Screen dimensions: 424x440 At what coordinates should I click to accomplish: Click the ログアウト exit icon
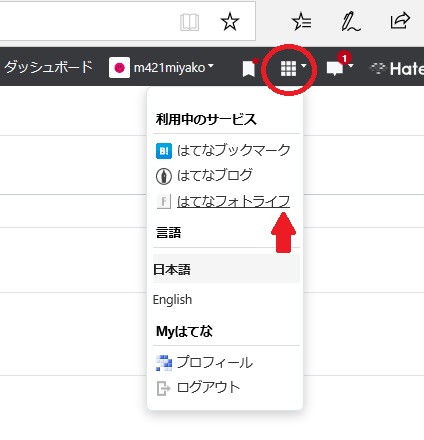(x=163, y=388)
